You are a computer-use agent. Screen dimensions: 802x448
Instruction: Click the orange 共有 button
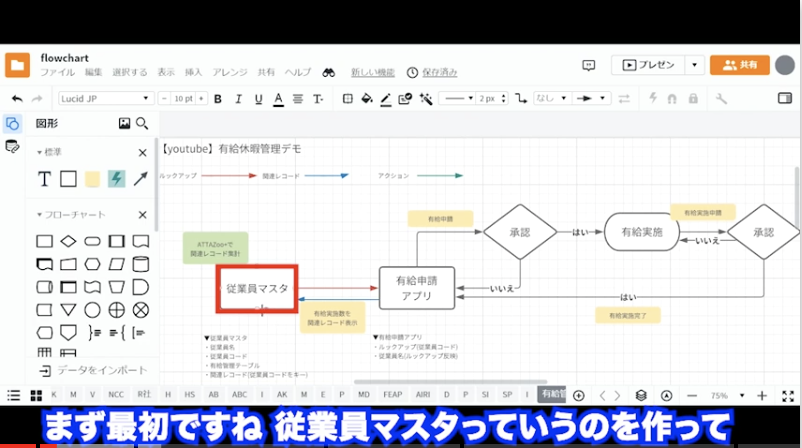(739, 65)
